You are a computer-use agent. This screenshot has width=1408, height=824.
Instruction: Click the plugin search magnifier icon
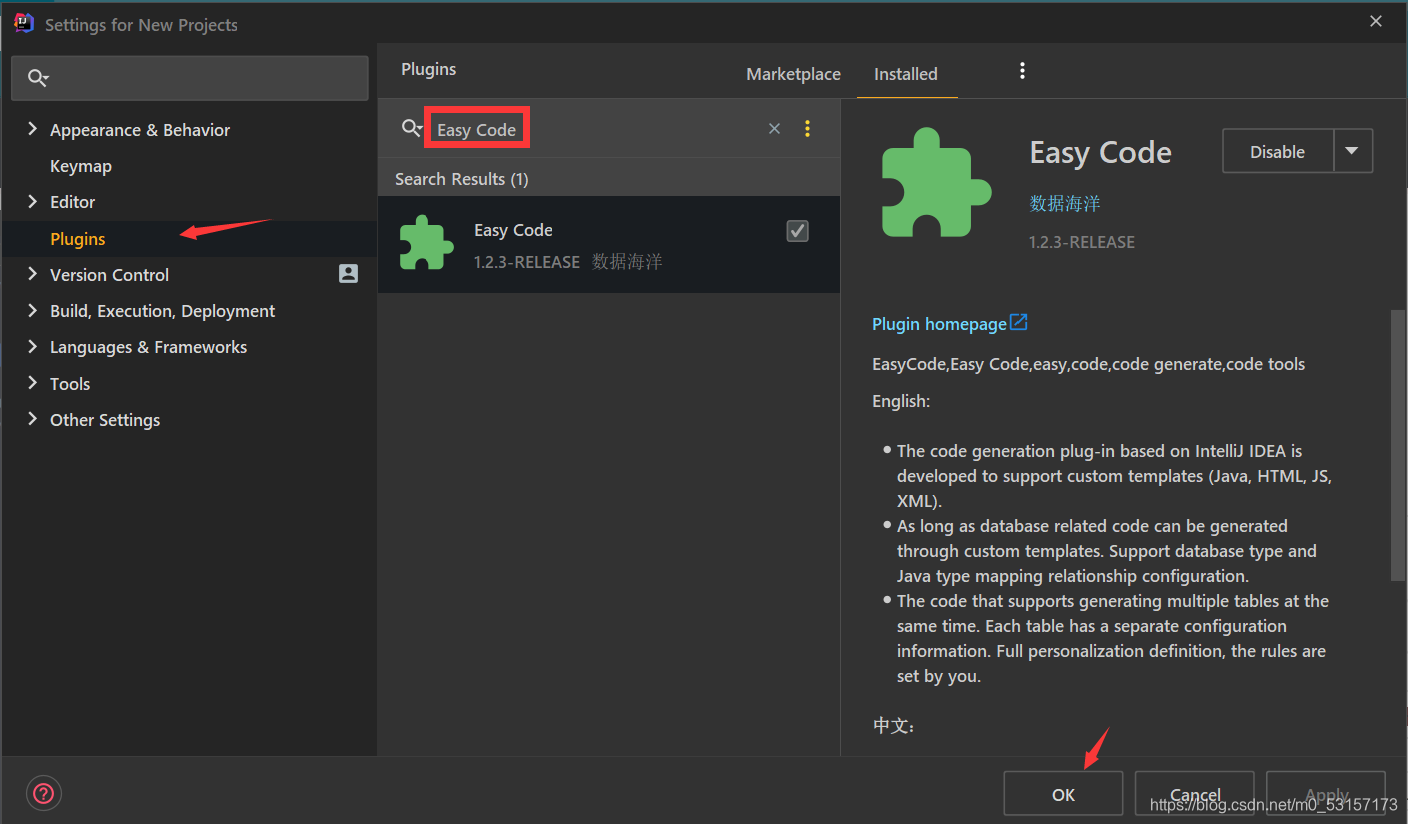click(x=411, y=128)
